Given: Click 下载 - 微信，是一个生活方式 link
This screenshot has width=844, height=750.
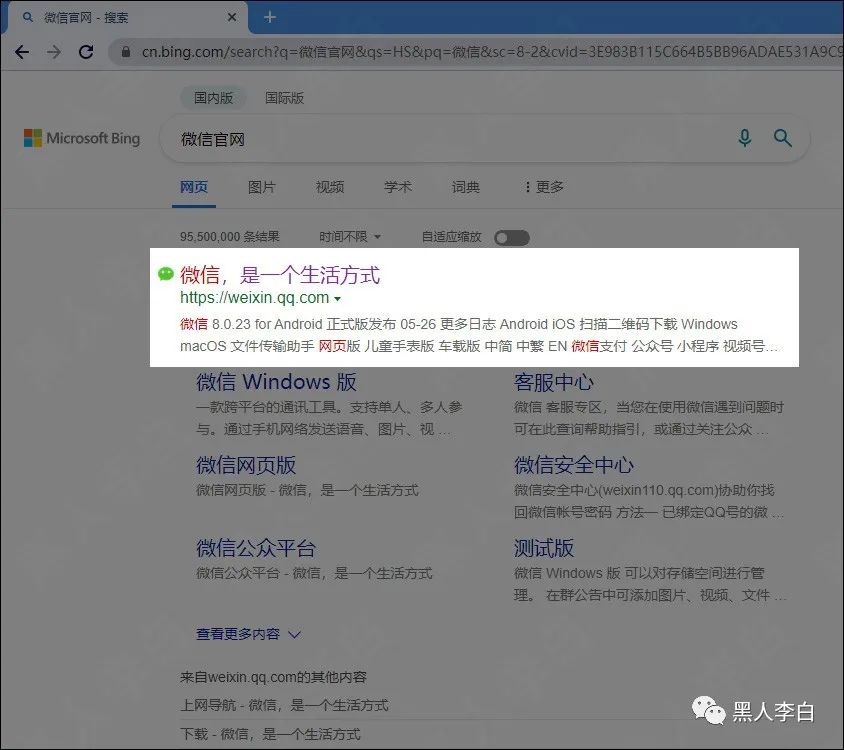Looking at the screenshot, I should [x=270, y=734].
